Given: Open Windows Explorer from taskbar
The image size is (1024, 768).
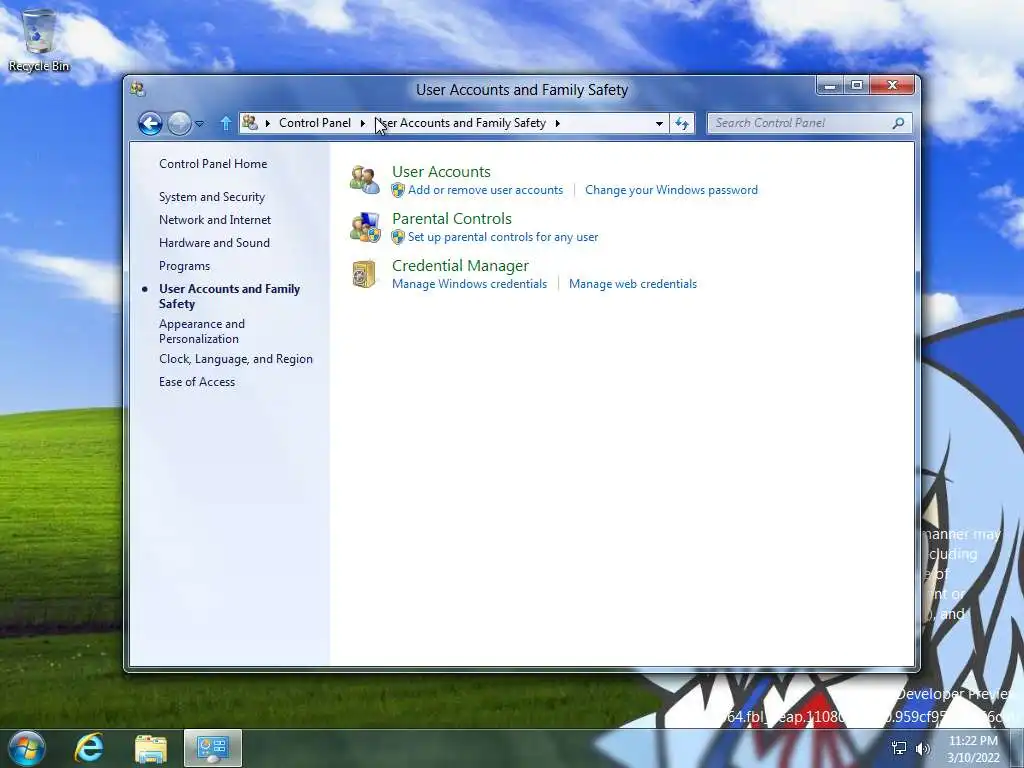Looking at the screenshot, I should (x=150, y=748).
